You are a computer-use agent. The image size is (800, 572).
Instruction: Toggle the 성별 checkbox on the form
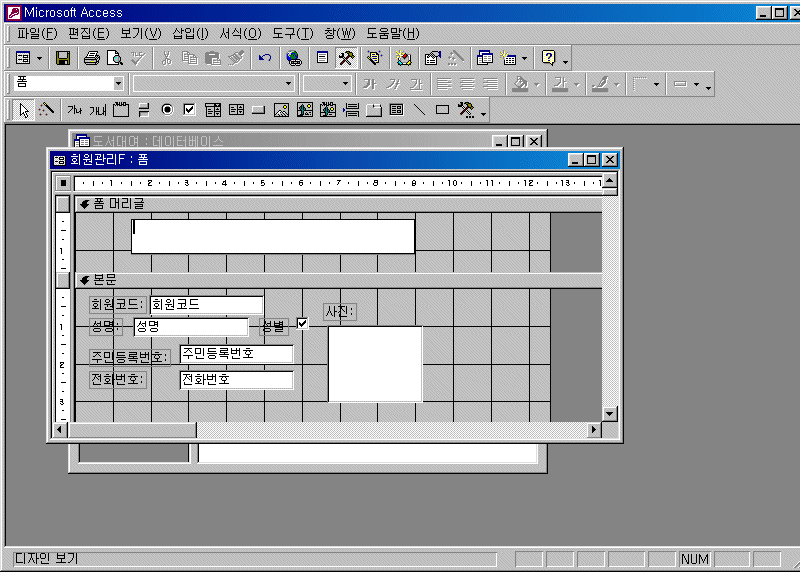(x=302, y=324)
